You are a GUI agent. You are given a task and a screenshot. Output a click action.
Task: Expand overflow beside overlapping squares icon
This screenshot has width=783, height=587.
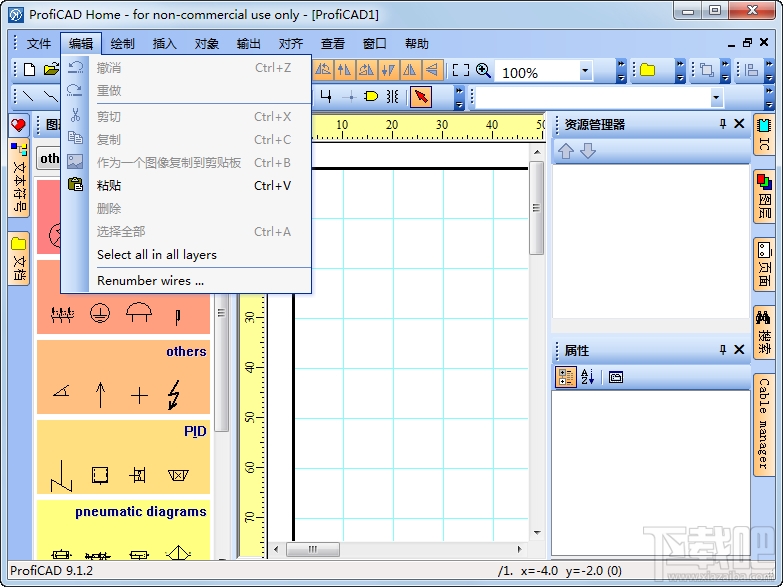click(x=725, y=70)
